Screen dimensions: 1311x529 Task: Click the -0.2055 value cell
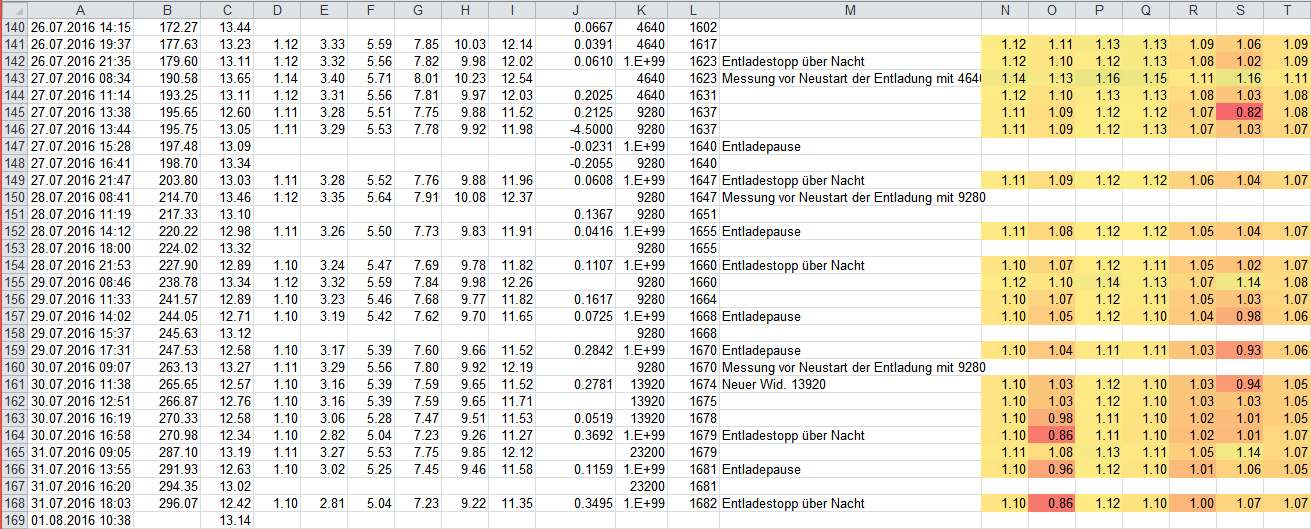[577, 163]
